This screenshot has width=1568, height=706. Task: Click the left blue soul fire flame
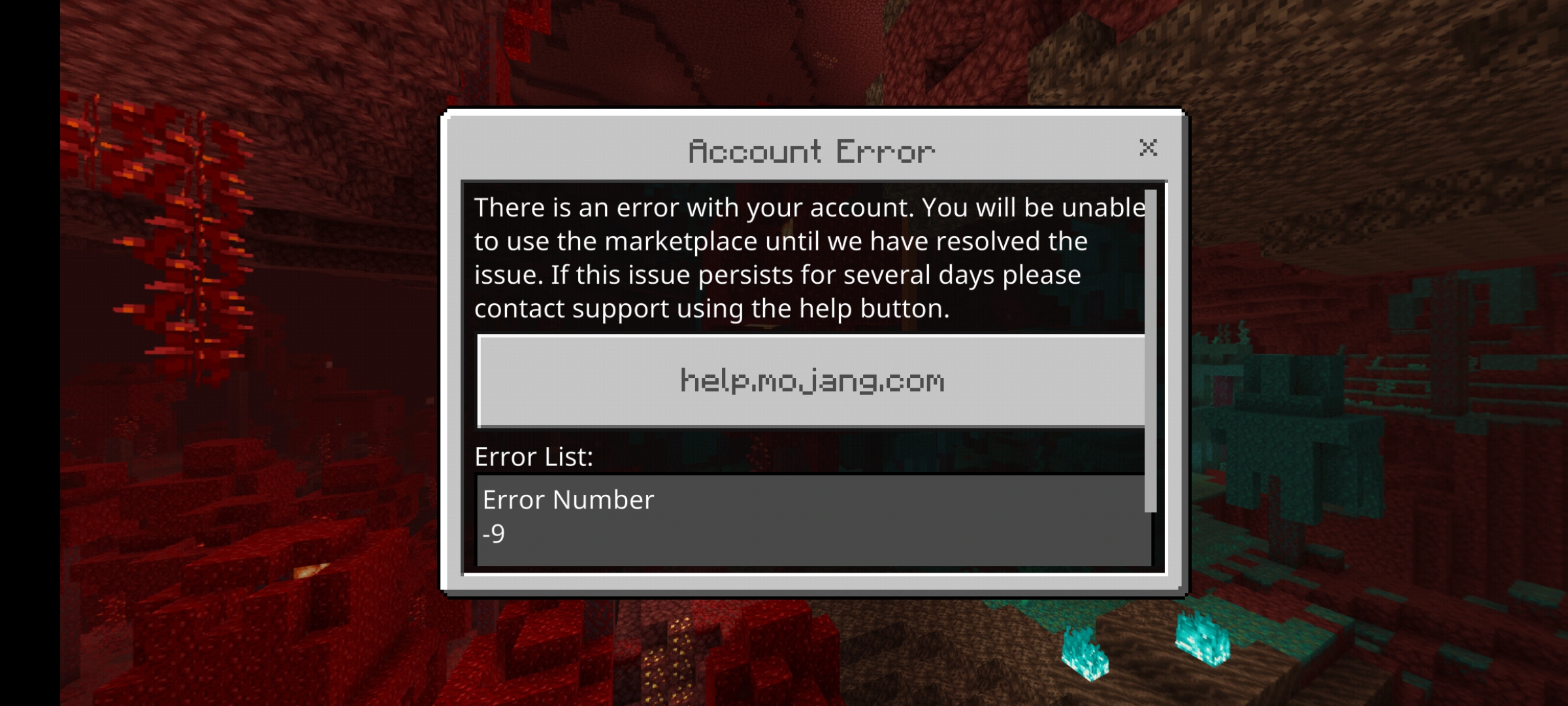pyautogui.click(x=1084, y=653)
